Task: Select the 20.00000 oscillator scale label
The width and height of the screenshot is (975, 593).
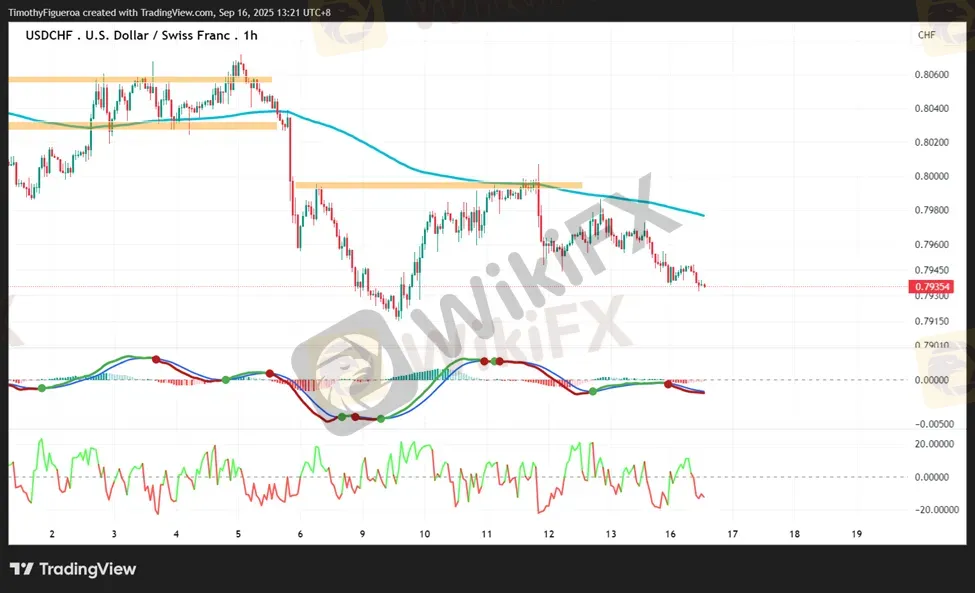Action: pos(934,444)
